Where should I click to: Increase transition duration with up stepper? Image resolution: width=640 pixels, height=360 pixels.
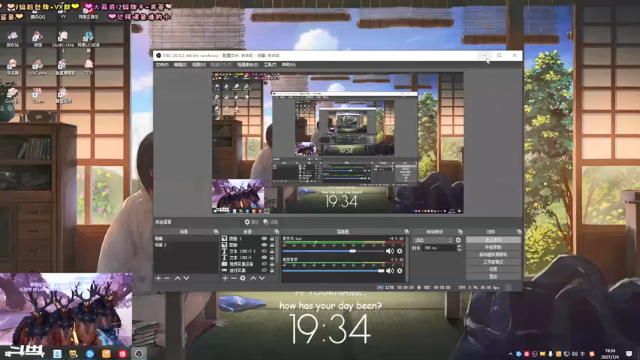point(459,246)
